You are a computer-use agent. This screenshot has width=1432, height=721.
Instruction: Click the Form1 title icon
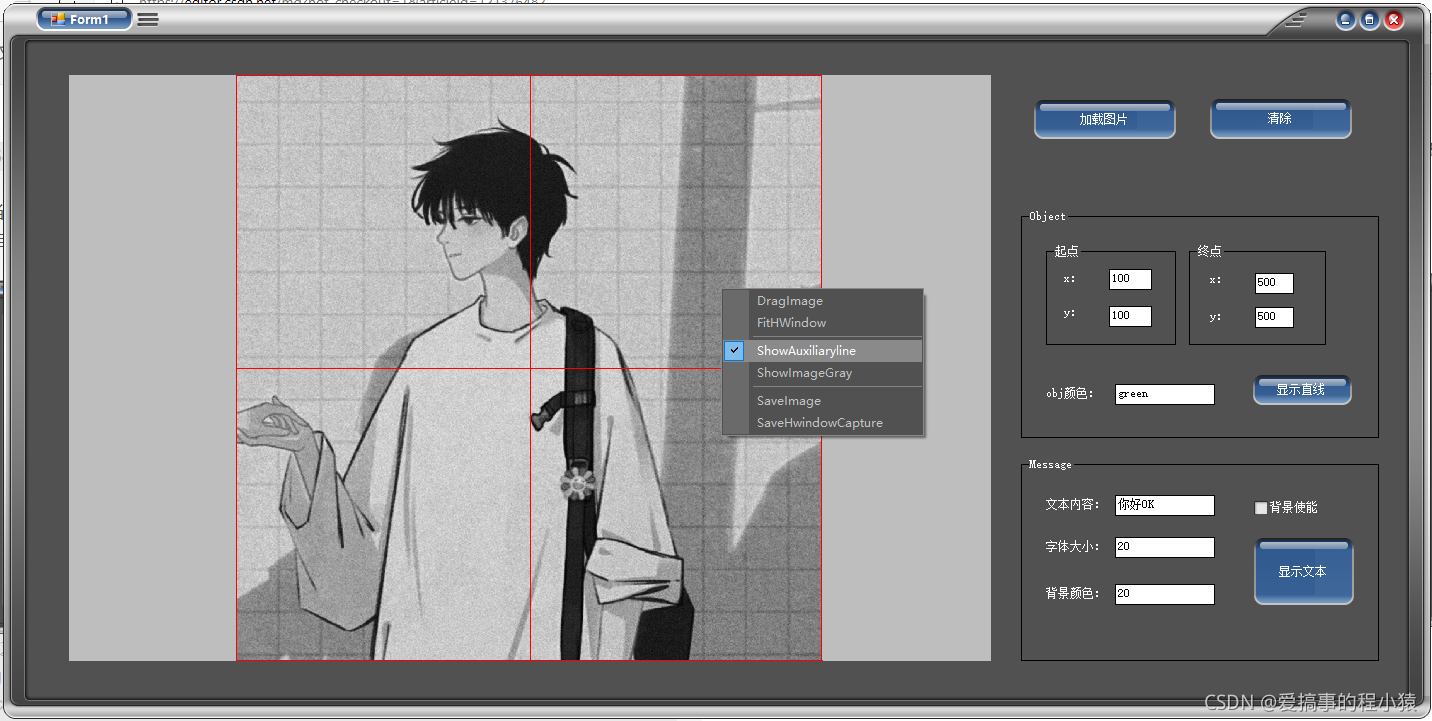tap(58, 19)
